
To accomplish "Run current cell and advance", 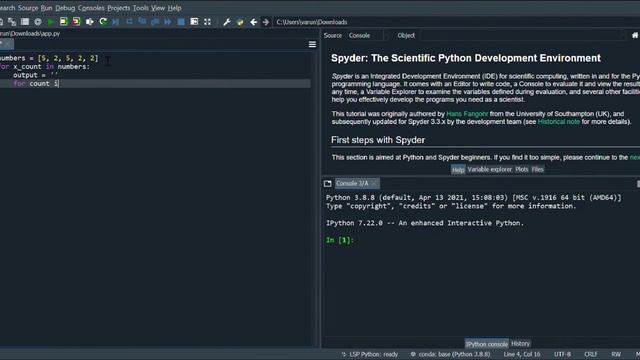I will pyautogui.click(x=76, y=22).
